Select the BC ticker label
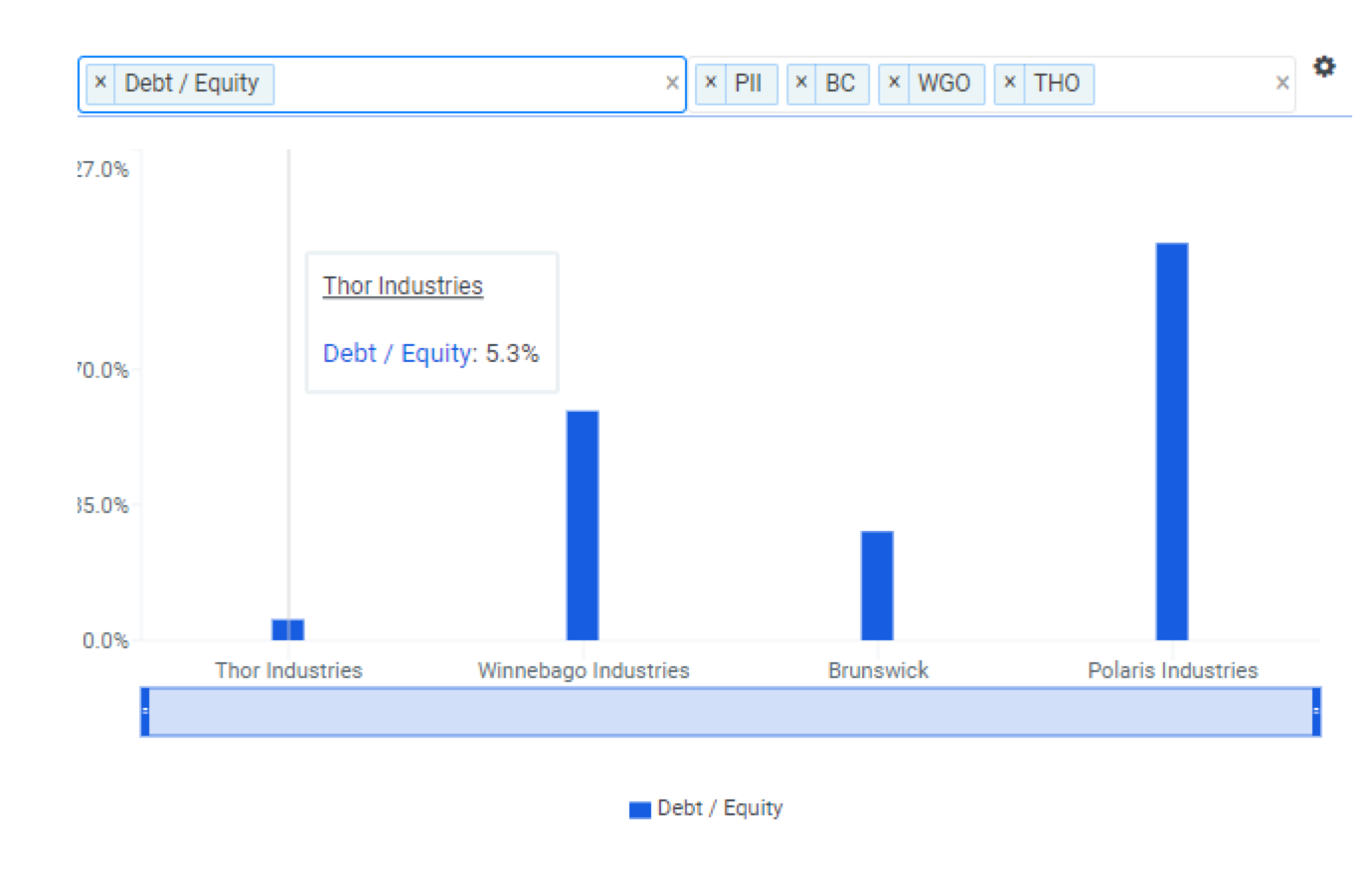The image size is (1372, 869). 840,84
